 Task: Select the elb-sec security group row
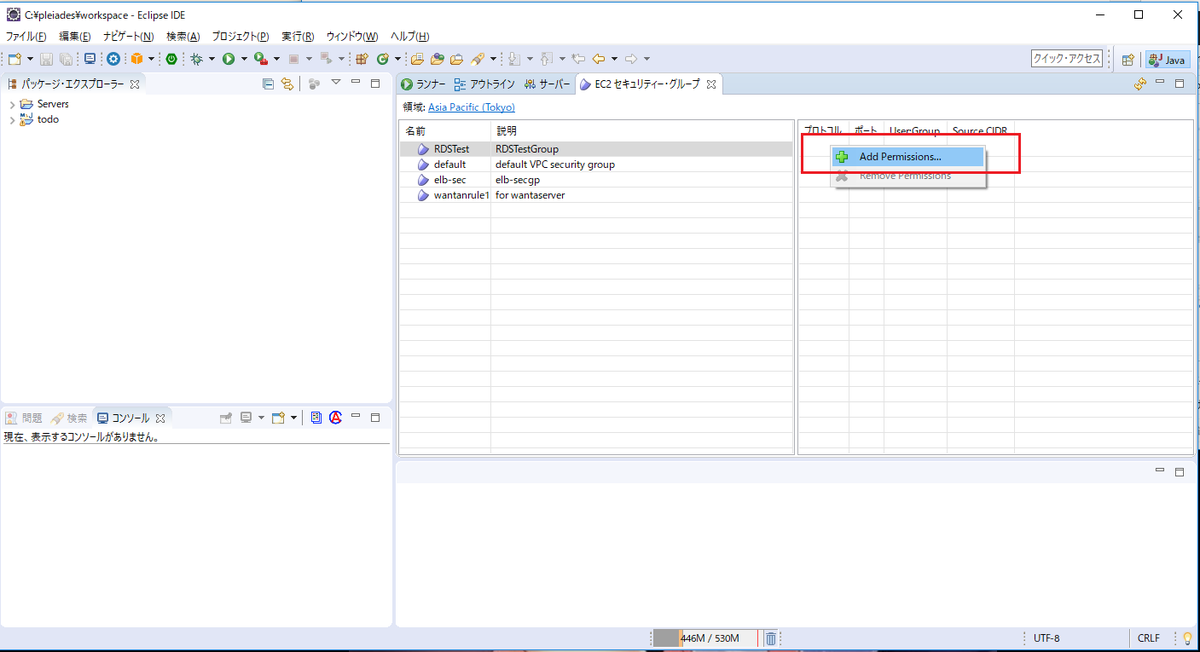(596, 180)
